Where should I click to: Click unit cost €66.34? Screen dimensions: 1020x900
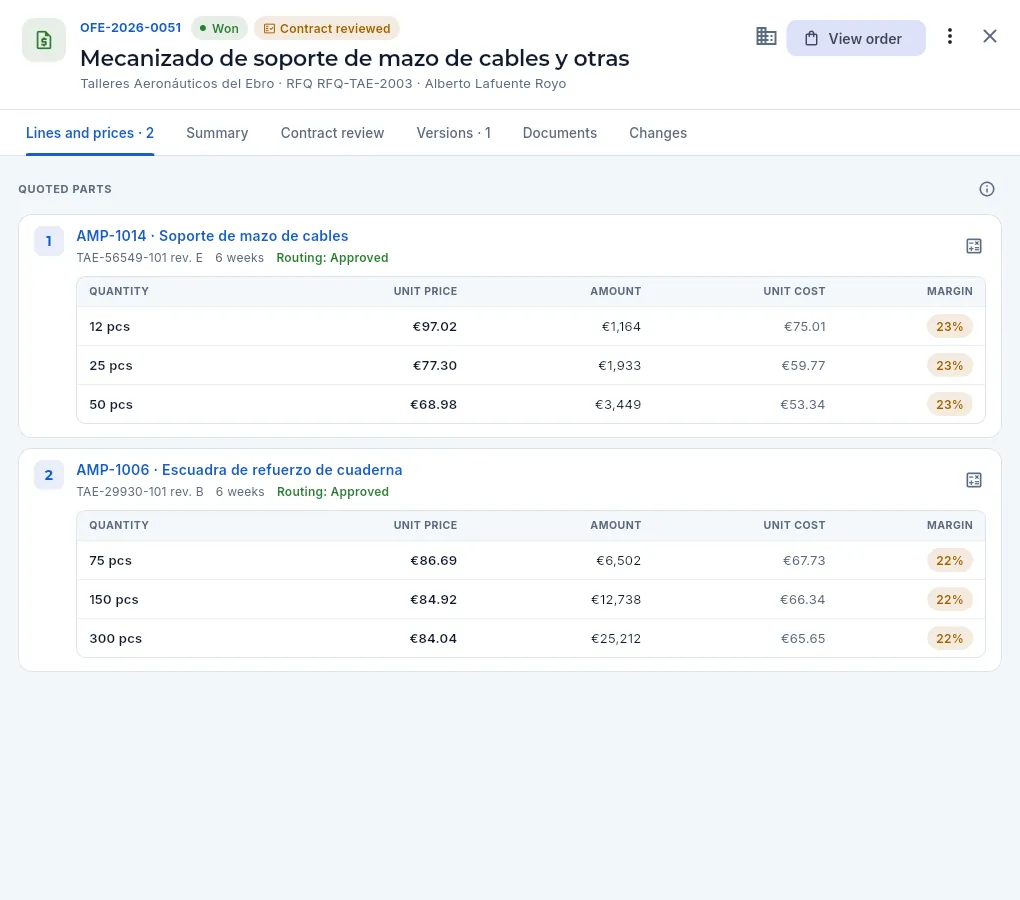click(x=803, y=600)
